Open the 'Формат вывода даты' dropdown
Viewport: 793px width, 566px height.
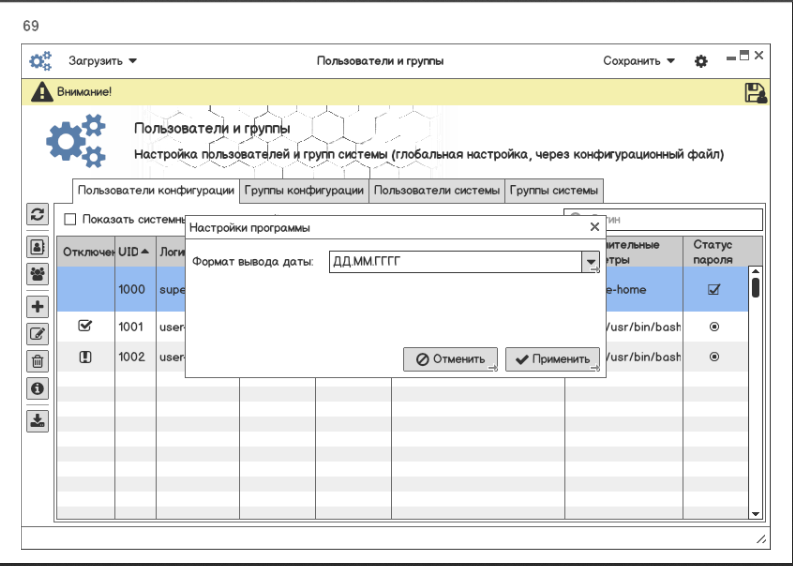pyautogui.click(x=589, y=262)
